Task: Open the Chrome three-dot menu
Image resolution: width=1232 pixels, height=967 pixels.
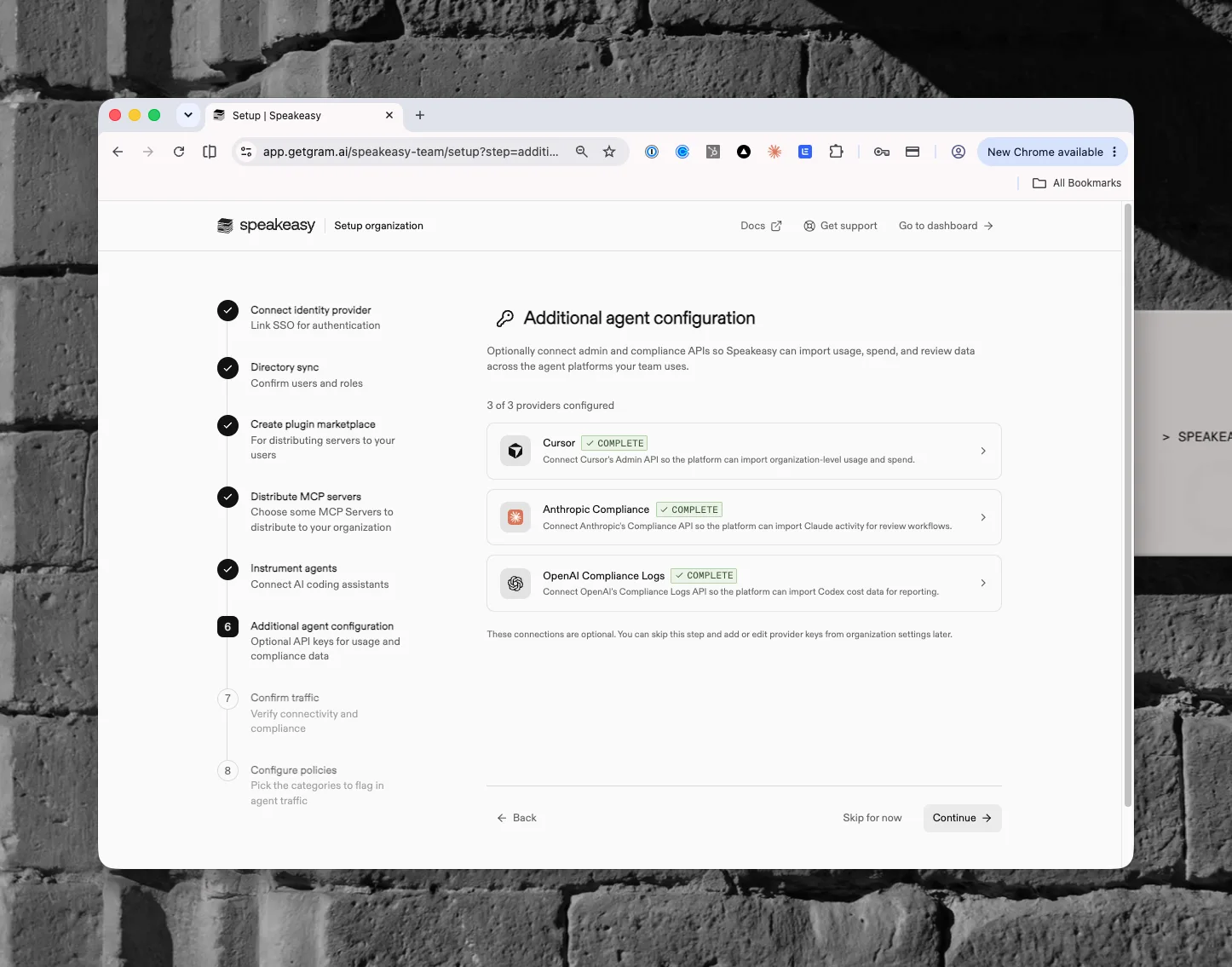Action: (1114, 152)
